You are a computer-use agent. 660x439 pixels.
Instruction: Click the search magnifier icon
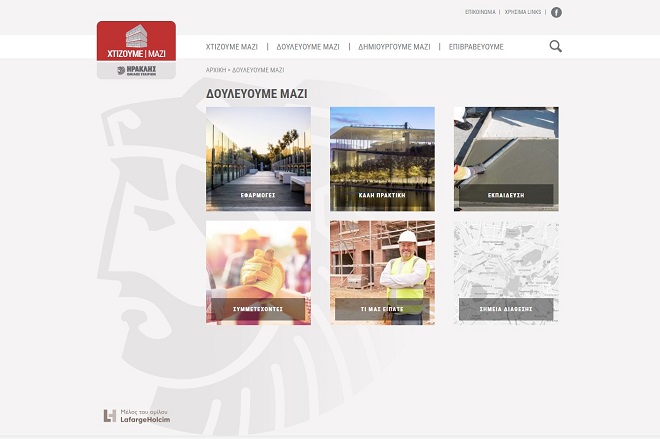click(x=556, y=46)
